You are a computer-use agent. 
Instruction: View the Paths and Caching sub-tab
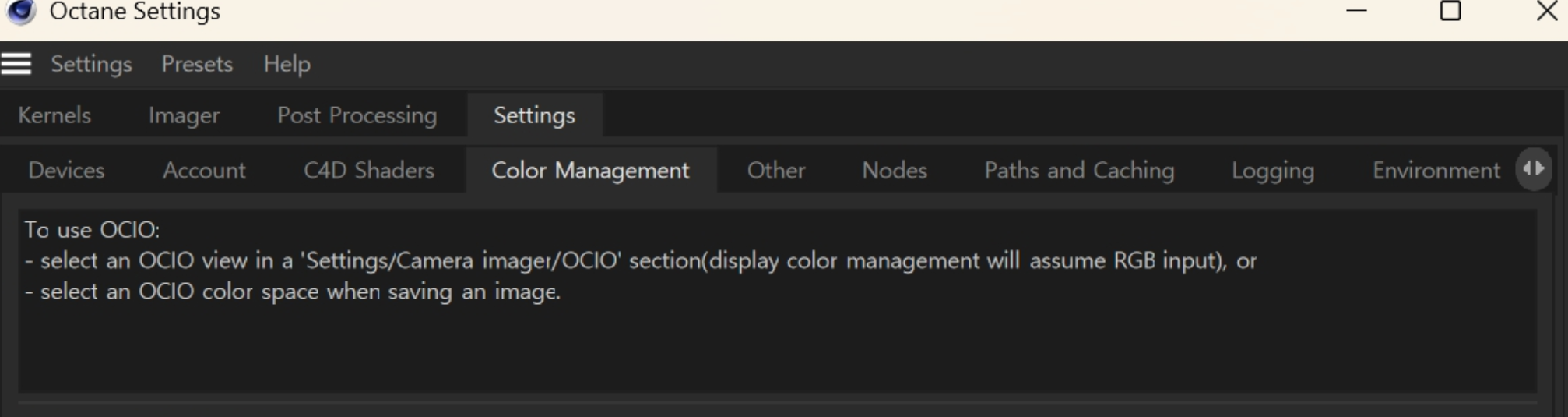1079,171
